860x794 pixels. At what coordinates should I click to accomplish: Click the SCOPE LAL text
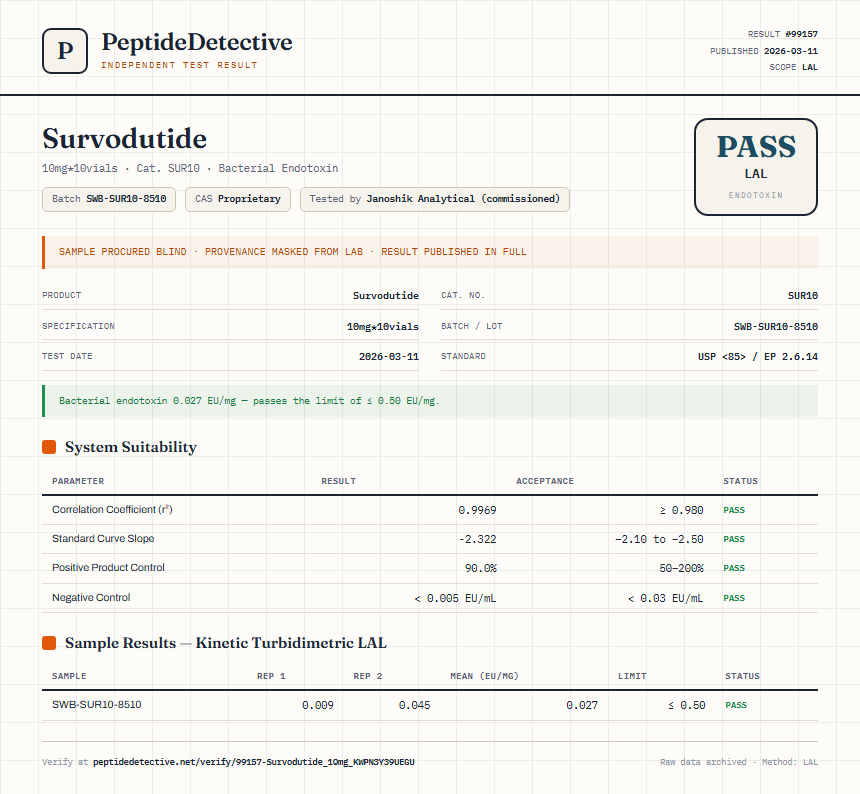793,67
